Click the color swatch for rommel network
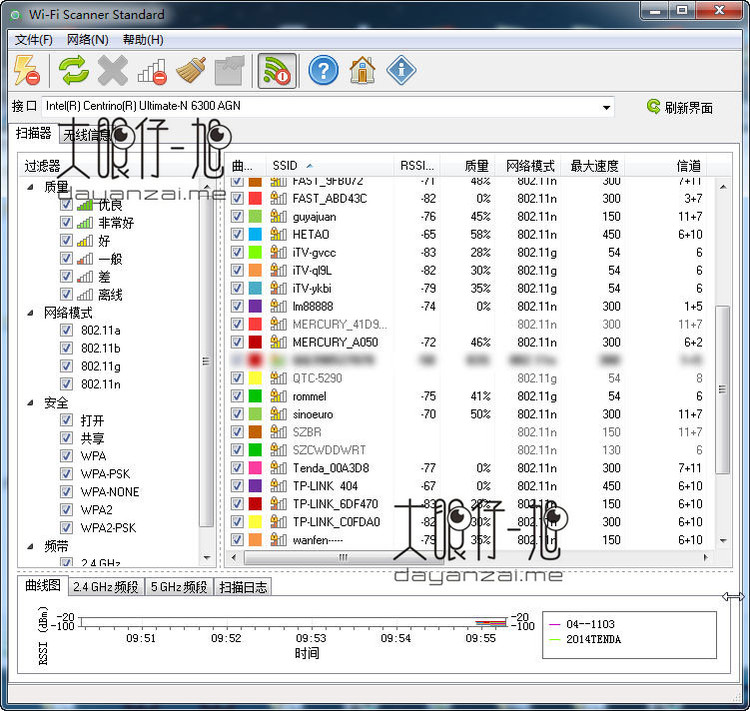The width and height of the screenshot is (750, 711). [255, 396]
